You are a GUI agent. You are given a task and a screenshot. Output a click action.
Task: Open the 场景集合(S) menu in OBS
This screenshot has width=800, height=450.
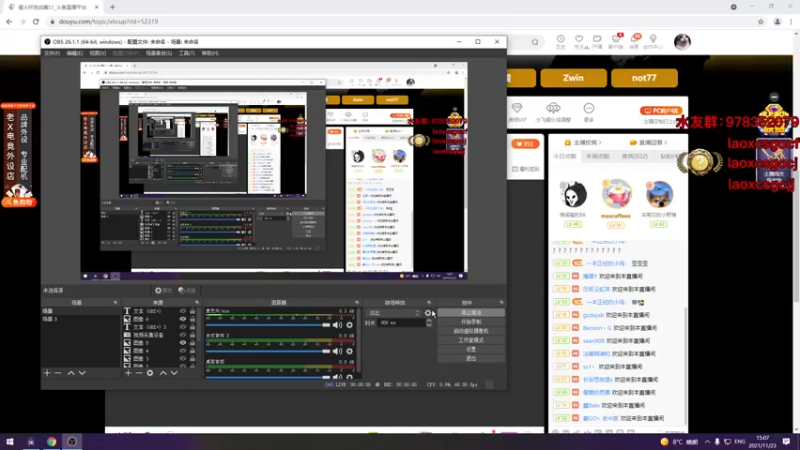click(x=159, y=53)
